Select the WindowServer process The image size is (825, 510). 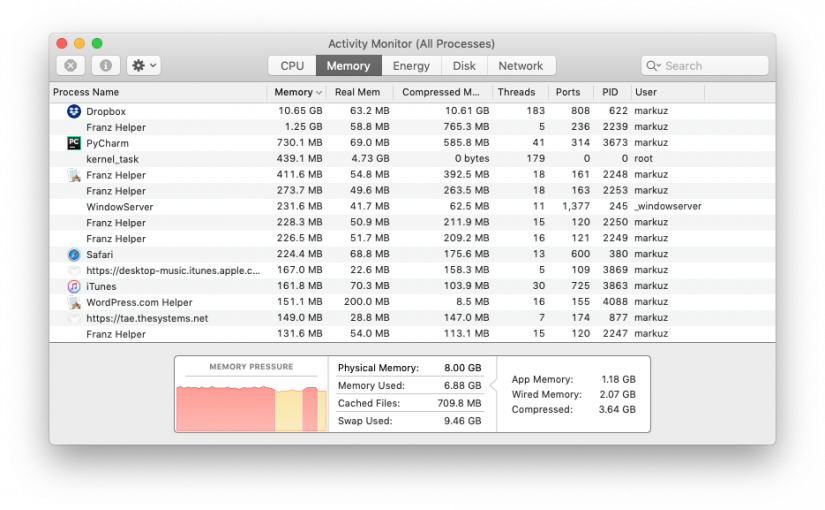tap(412, 206)
